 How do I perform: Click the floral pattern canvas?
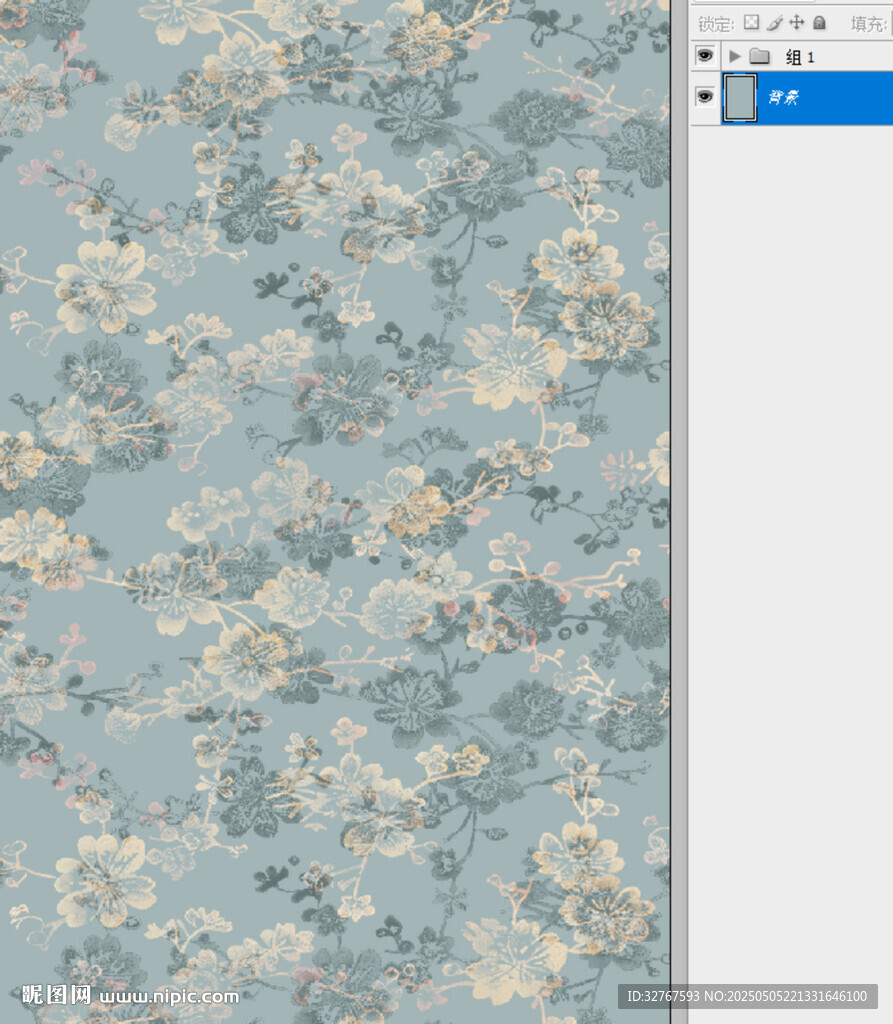[334, 512]
